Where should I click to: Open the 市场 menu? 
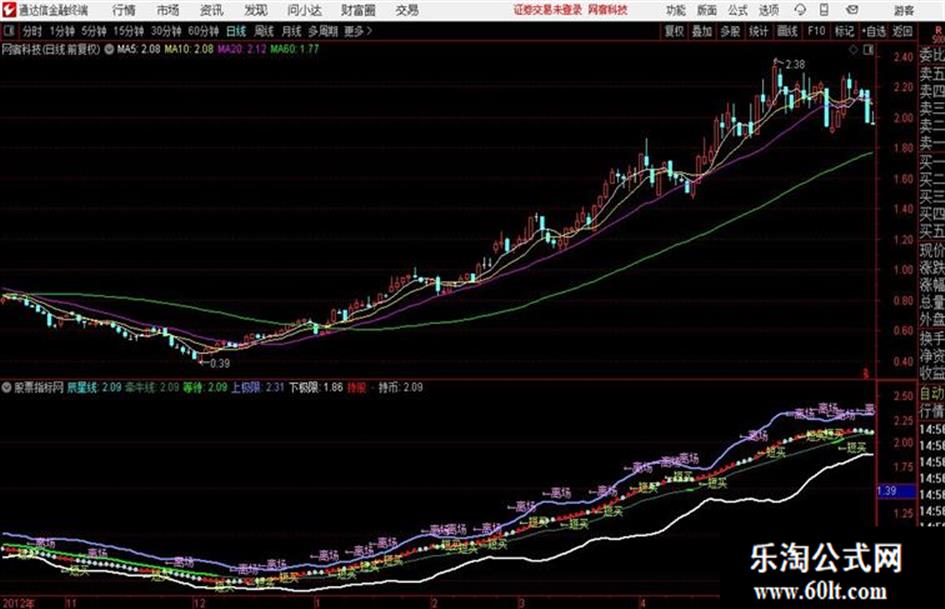[x=168, y=10]
